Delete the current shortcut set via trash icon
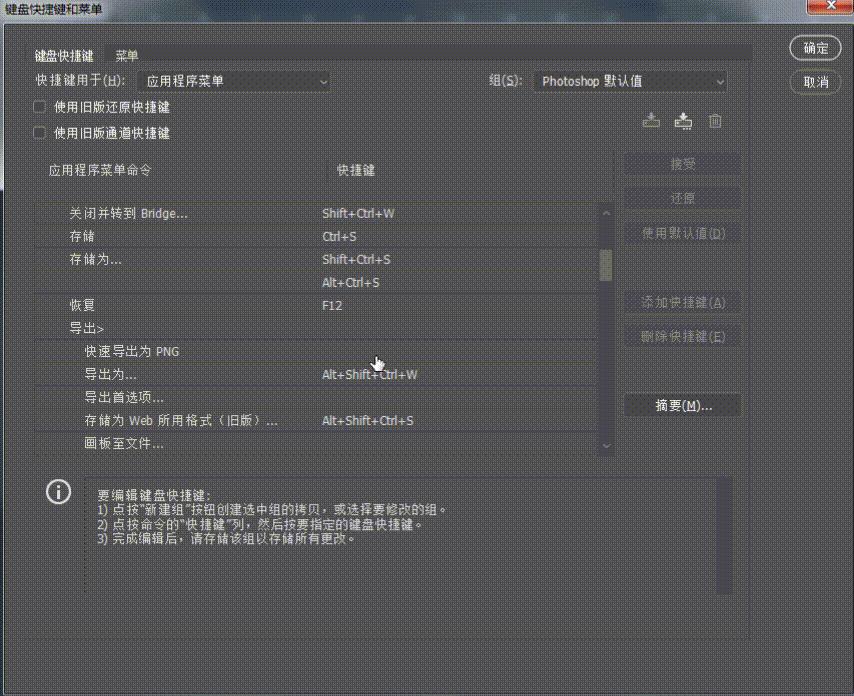Viewport: 854px width, 696px height. pyautogui.click(x=715, y=120)
